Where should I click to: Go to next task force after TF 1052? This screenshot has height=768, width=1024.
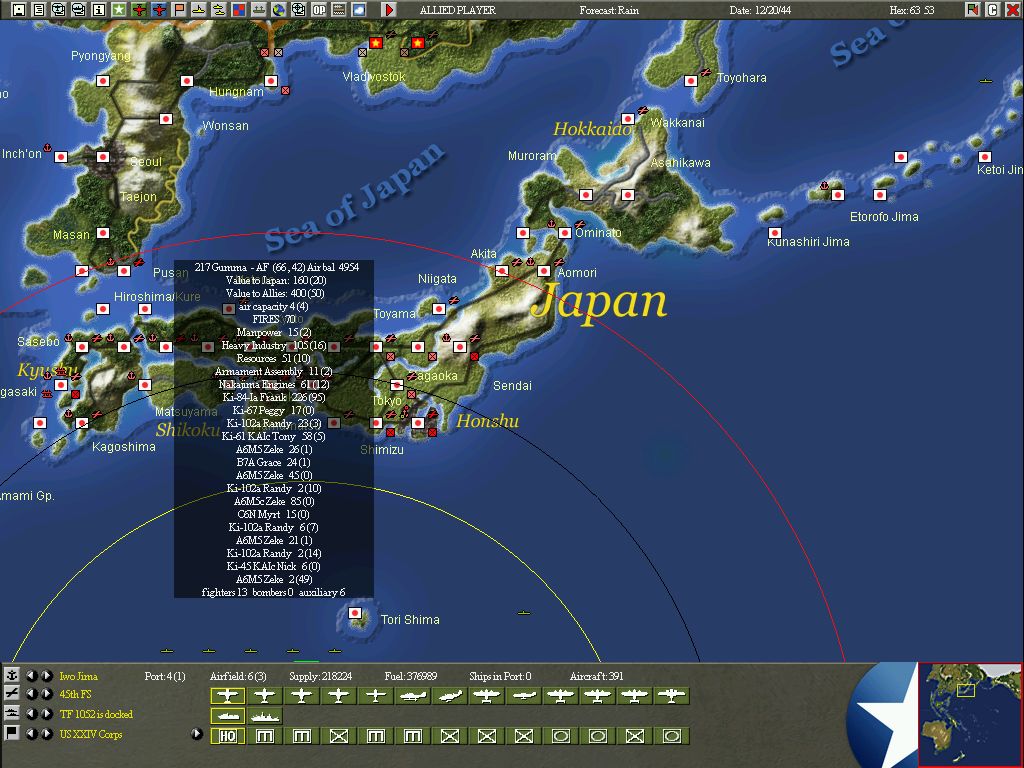(x=47, y=713)
